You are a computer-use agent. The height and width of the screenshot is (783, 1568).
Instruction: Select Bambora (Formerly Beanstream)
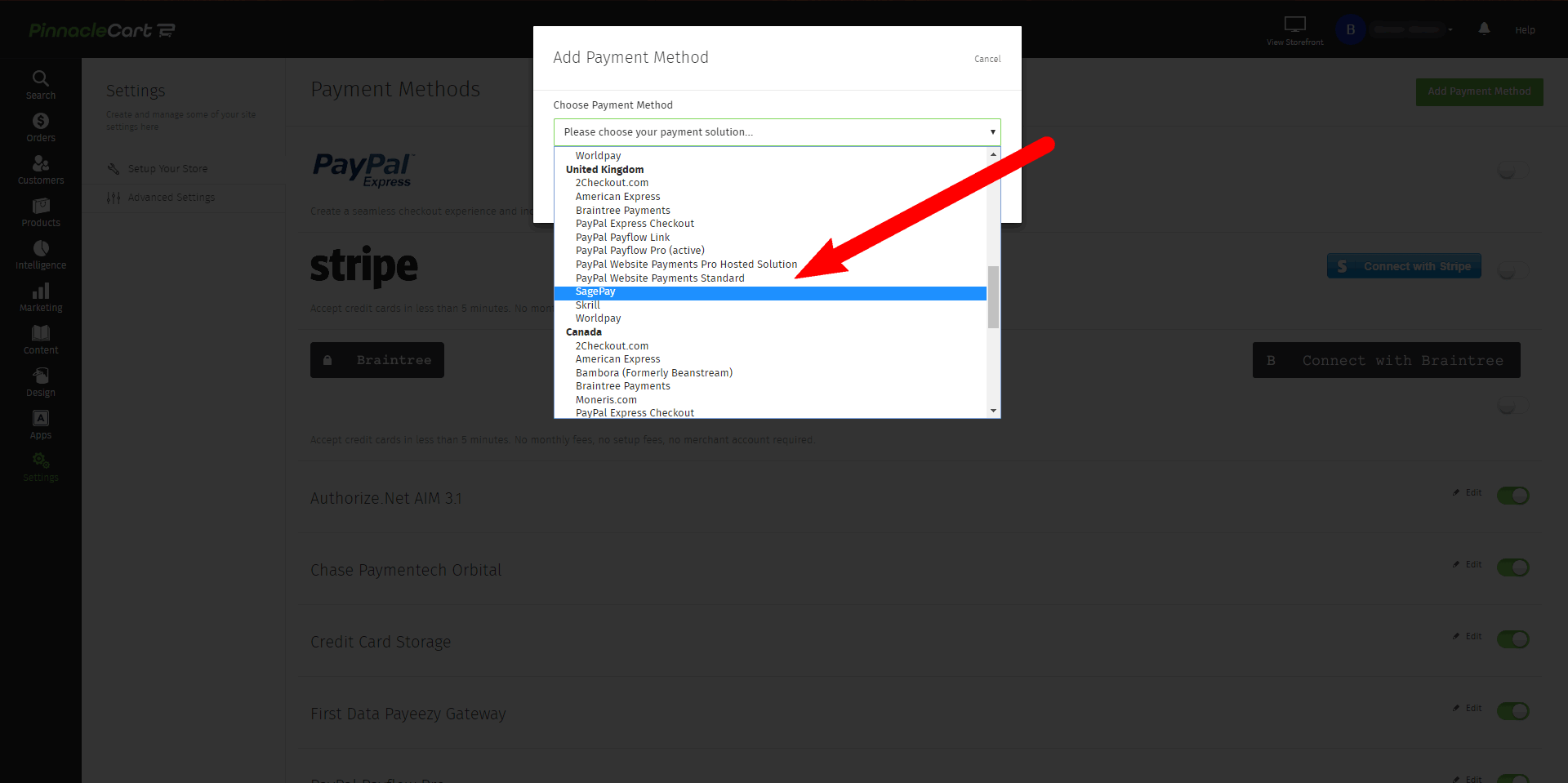pyautogui.click(x=770, y=373)
